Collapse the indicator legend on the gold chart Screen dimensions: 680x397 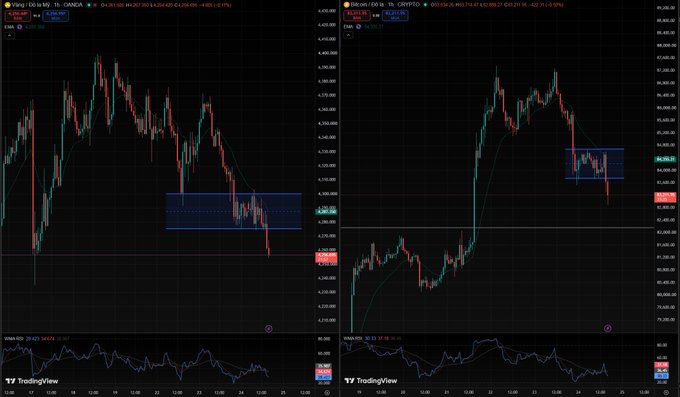(9, 35)
